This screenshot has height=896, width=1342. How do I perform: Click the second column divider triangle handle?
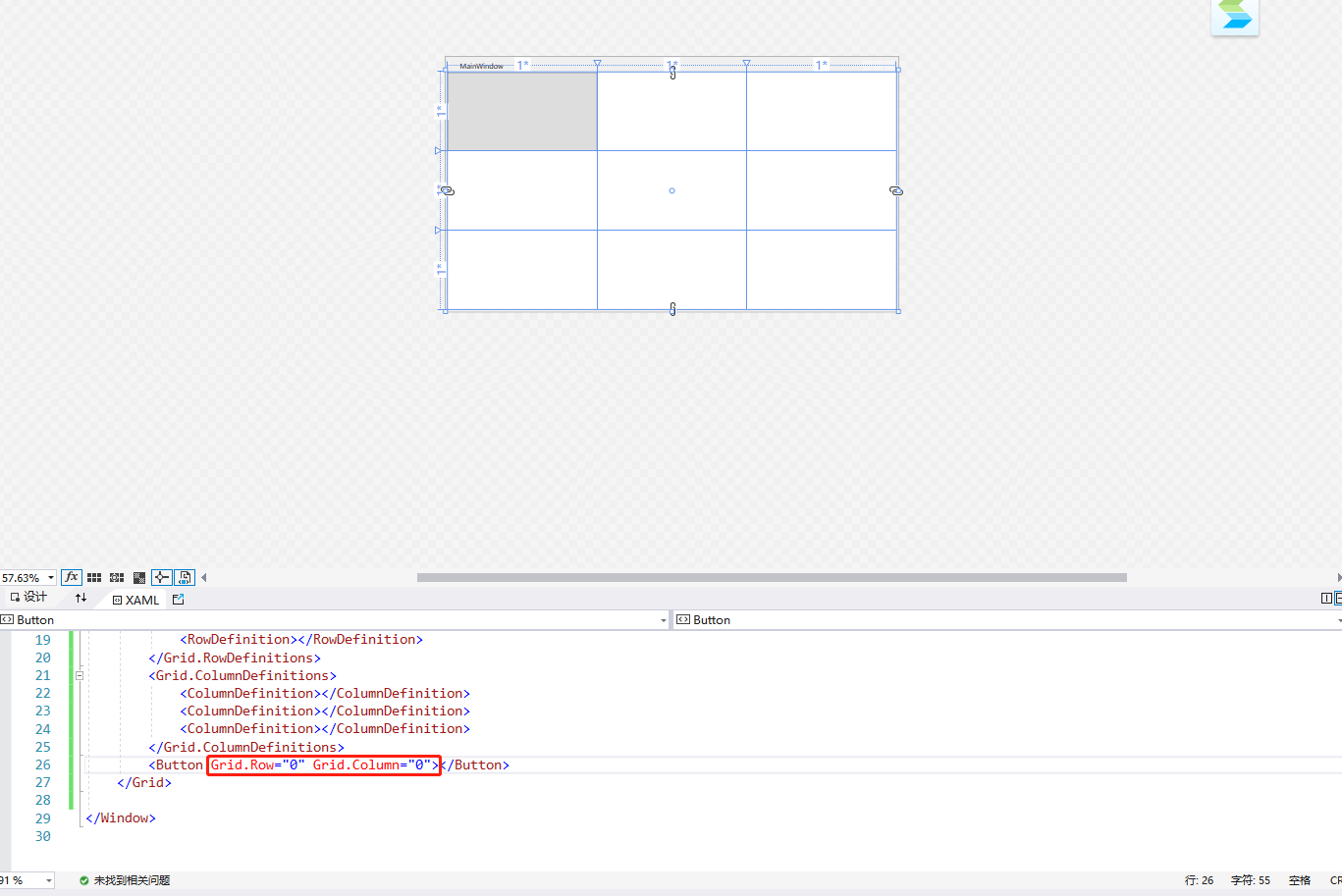pyautogui.click(x=746, y=64)
